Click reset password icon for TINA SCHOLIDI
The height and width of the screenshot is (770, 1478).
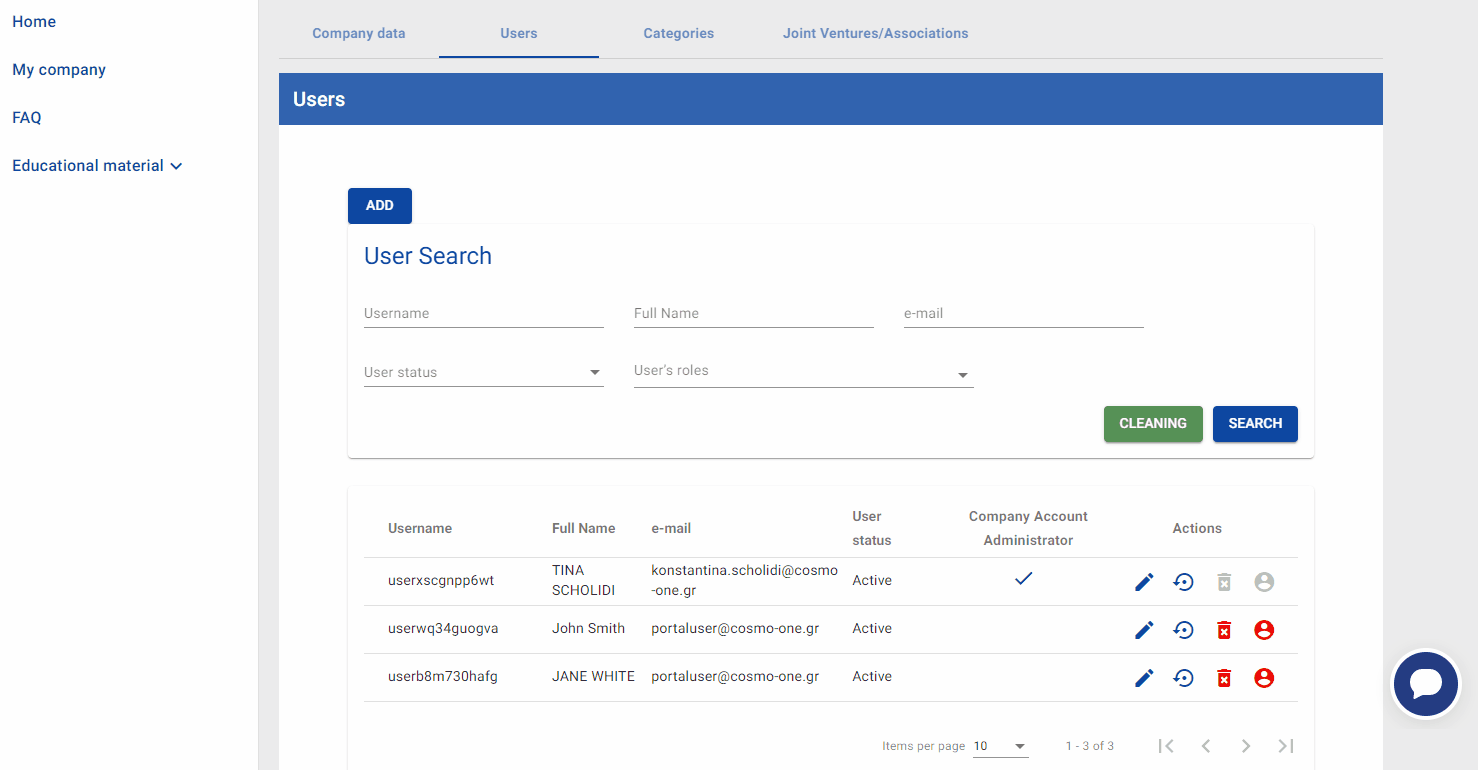coord(1184,582)
